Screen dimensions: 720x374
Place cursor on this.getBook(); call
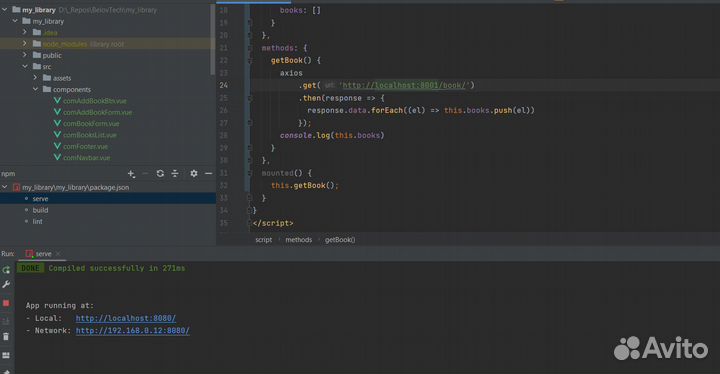pyautogui.click(x=305, y=186)
